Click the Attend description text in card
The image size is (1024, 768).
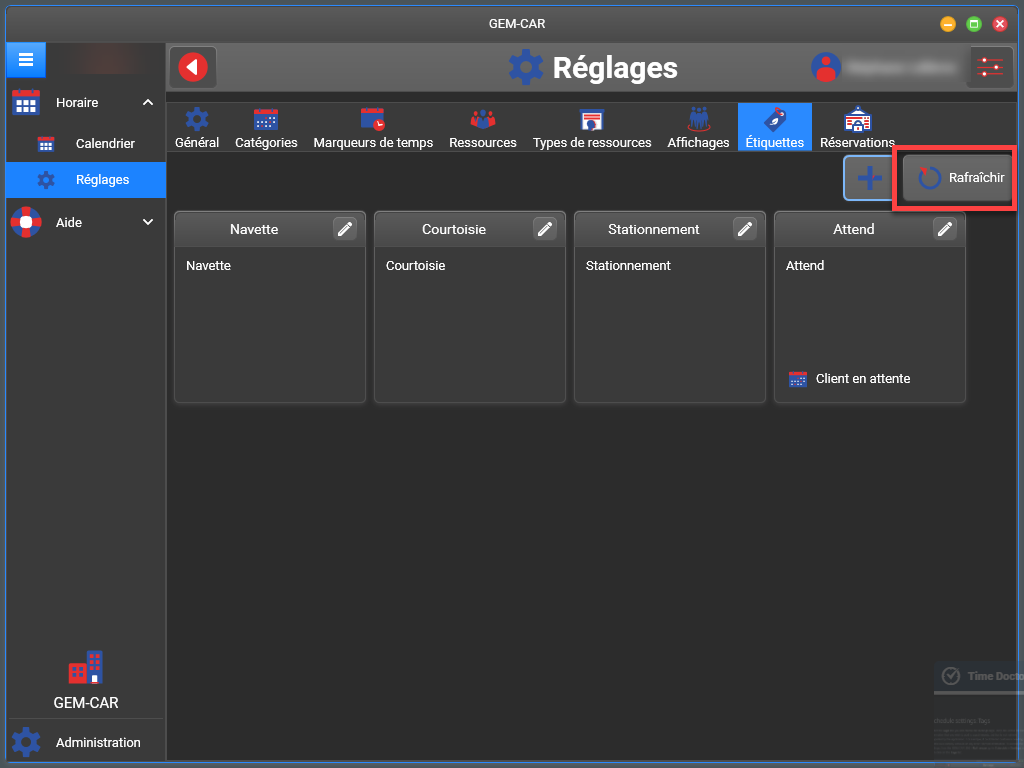[805, 266]
